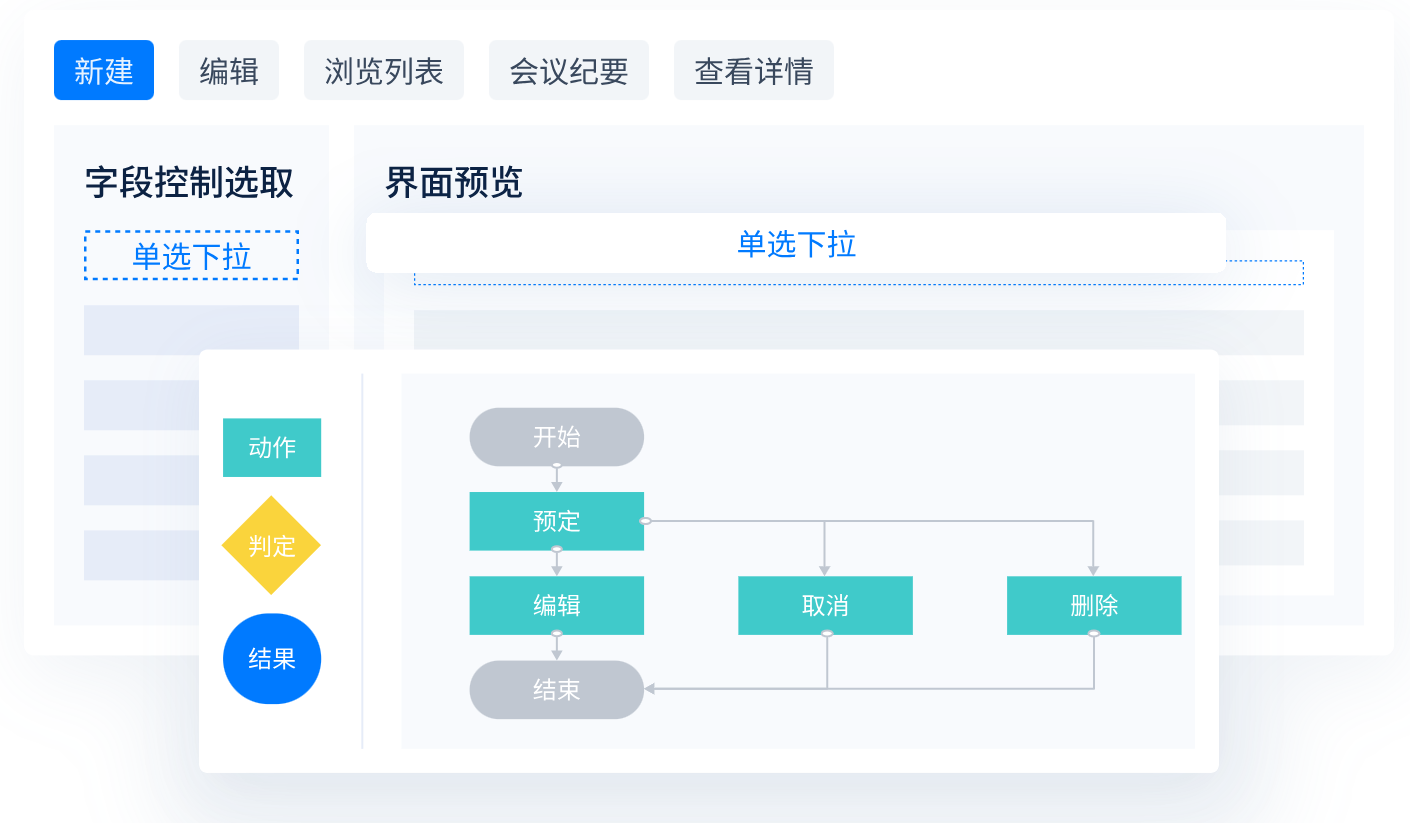This screenshot has width=1410, height=831.
Task: Switch to the 编辑 tab
Action: [x=229, y=71]
